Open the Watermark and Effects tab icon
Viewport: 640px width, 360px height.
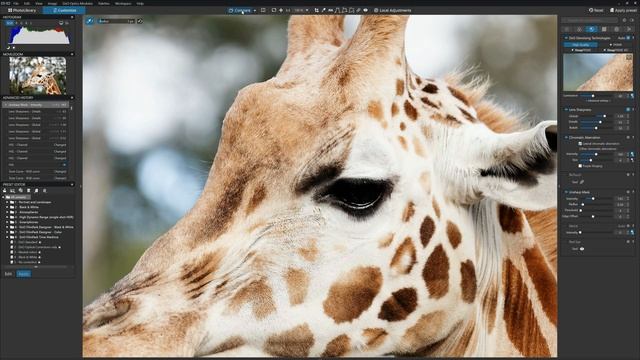(x=629, y=29)
